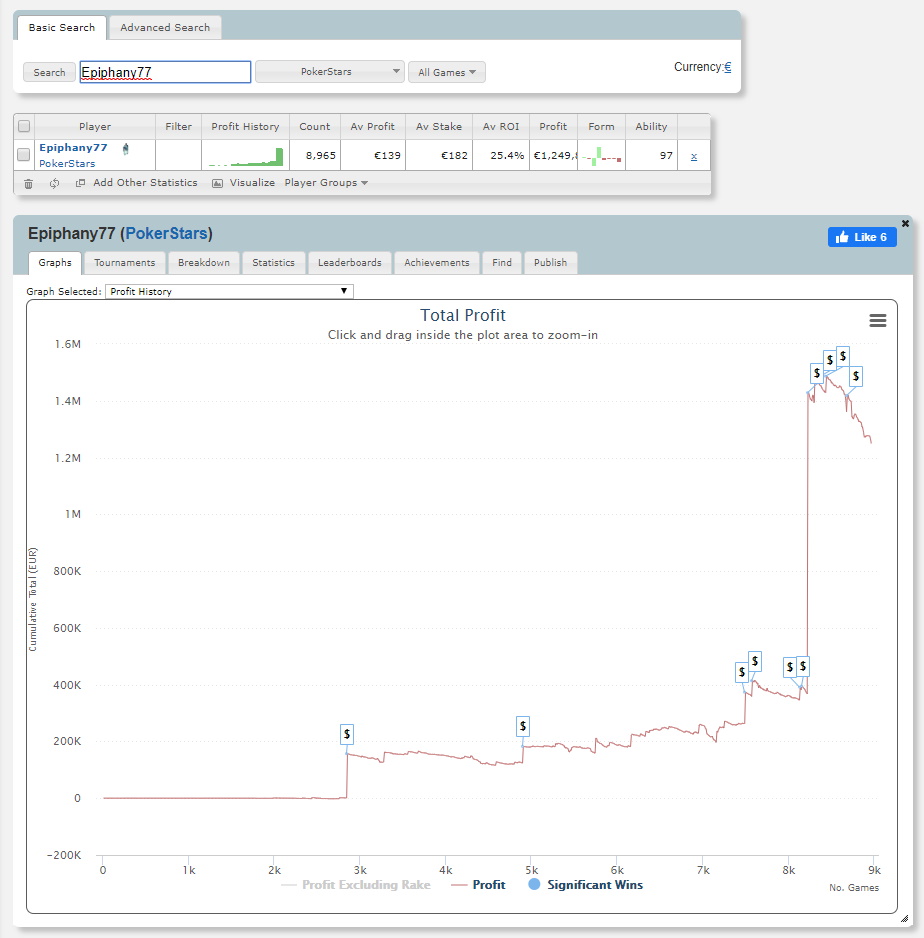Click the topmost significant win dollar marker
Image resolution: width=924 pixels, height=938 pixels.
click(843, 356)
